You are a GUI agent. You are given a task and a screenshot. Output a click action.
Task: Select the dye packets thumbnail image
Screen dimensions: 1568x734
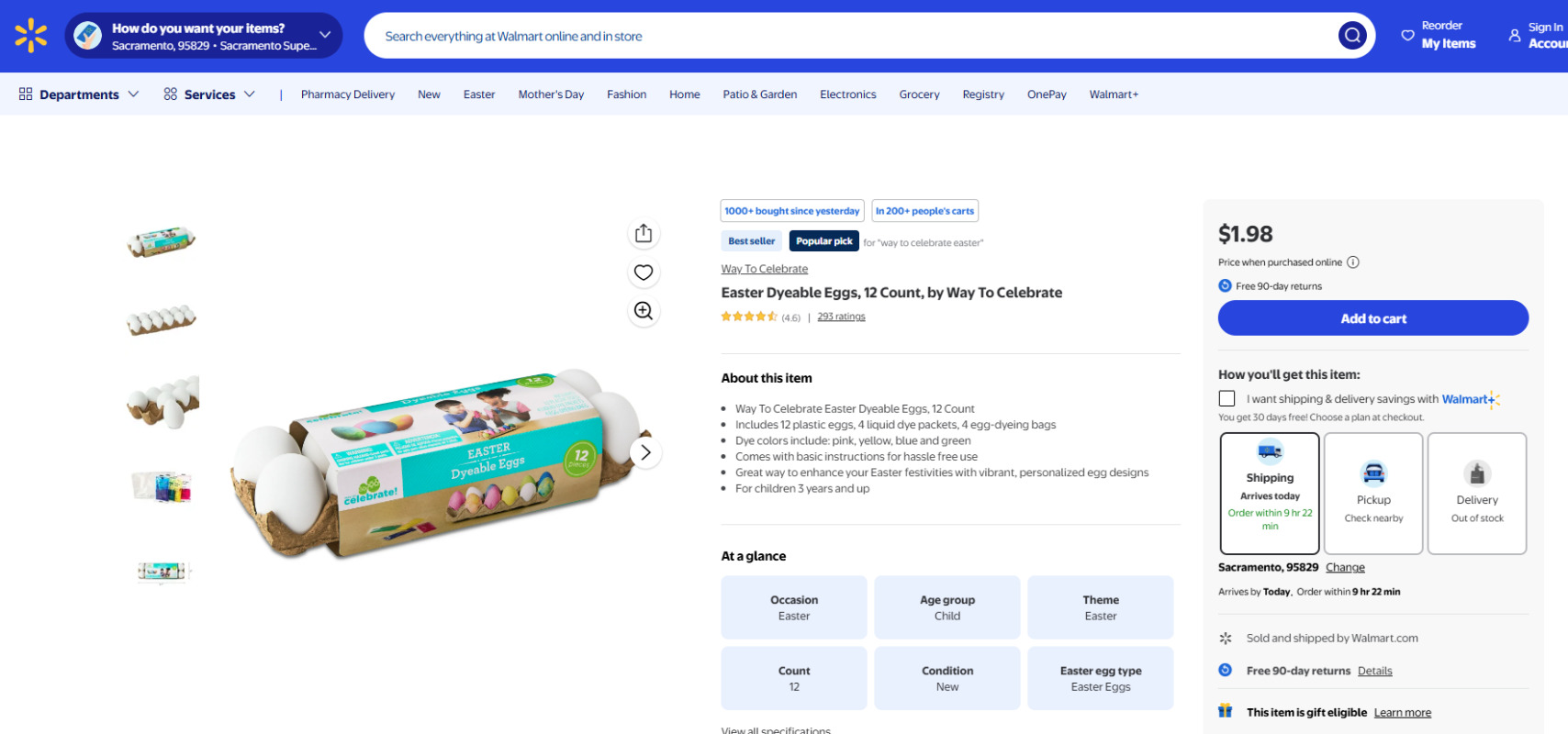click(162, 486)
